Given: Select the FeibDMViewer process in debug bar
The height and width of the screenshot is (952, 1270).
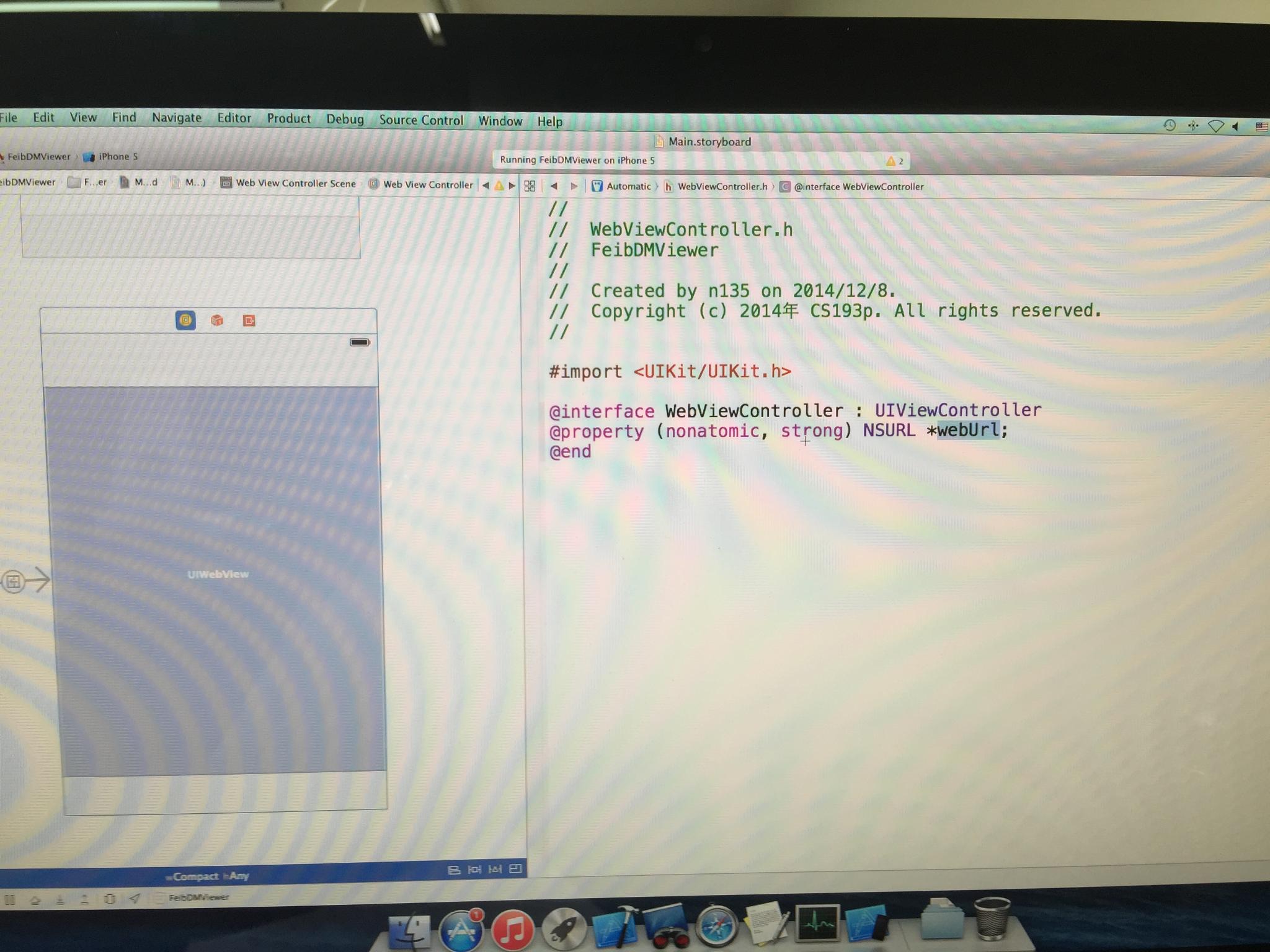Looking at the screenshot, I should (x=192, y=897).
